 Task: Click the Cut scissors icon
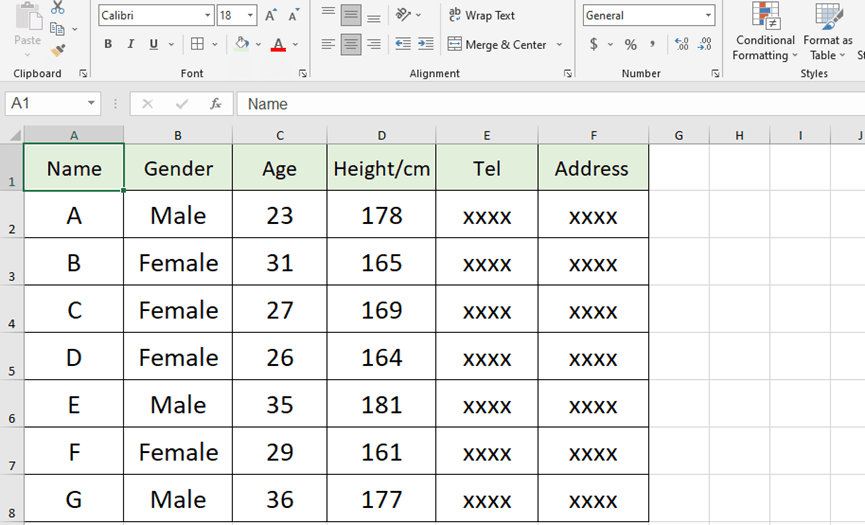click(58, 8)
